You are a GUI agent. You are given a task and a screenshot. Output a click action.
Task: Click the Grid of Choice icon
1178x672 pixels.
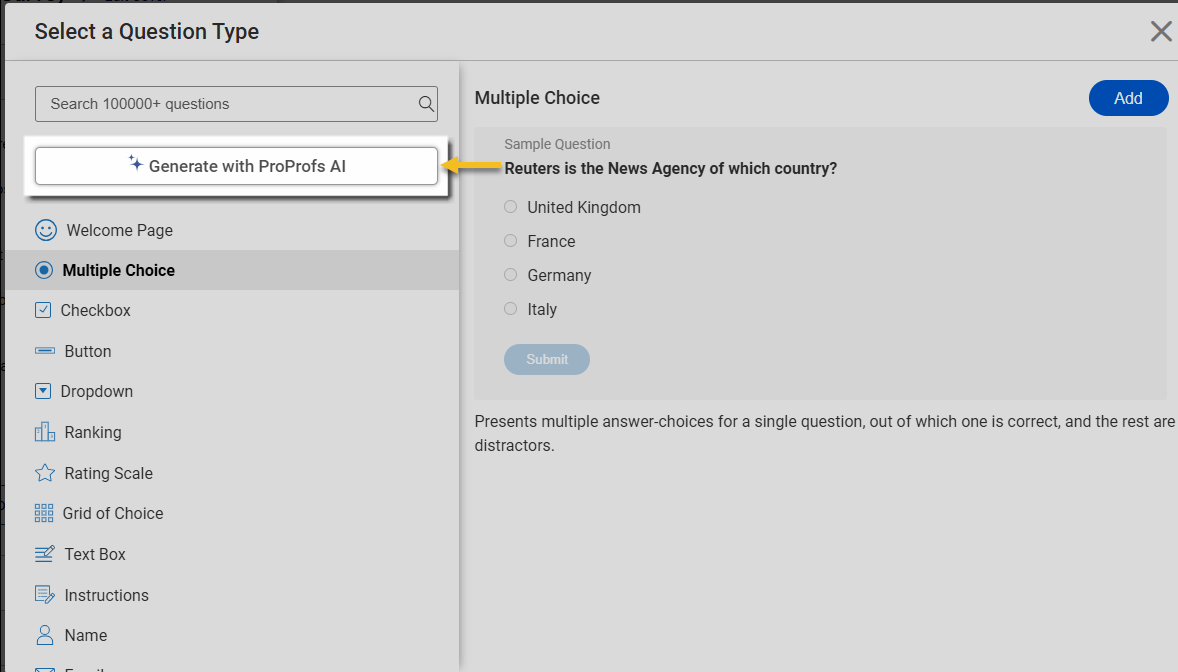(44, 513)
